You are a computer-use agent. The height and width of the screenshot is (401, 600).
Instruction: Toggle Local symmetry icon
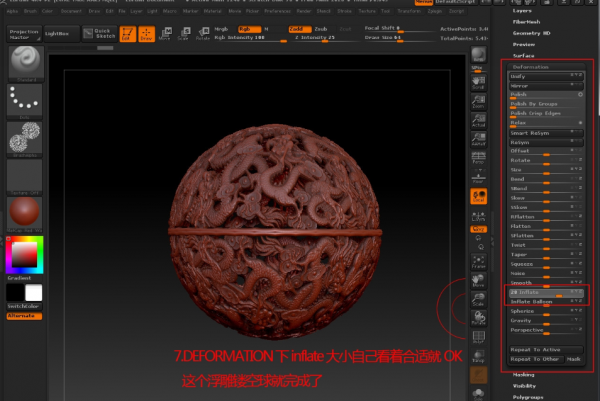tap(478, 196)
